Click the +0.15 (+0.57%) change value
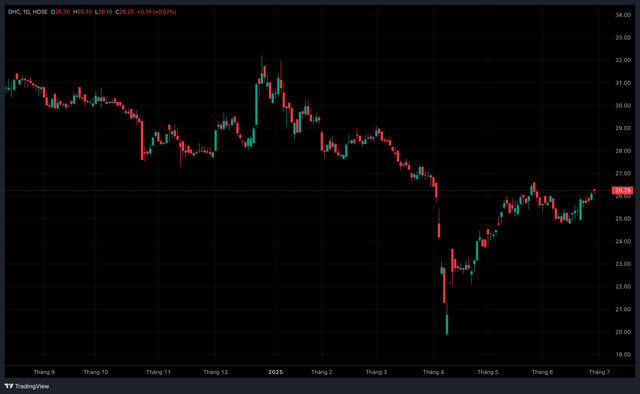Screen dimensions: 640x394 (x=156, y=12)
